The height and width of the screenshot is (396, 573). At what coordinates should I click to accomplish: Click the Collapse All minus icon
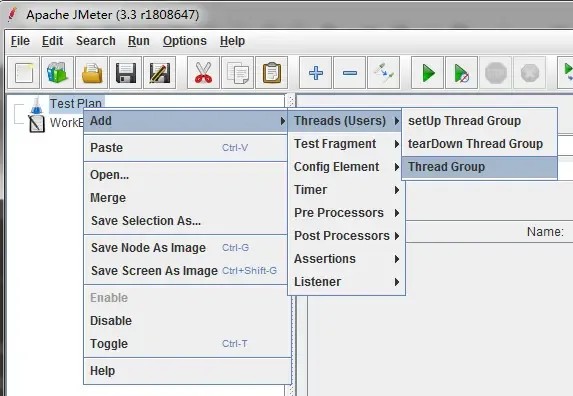[349, 73]
